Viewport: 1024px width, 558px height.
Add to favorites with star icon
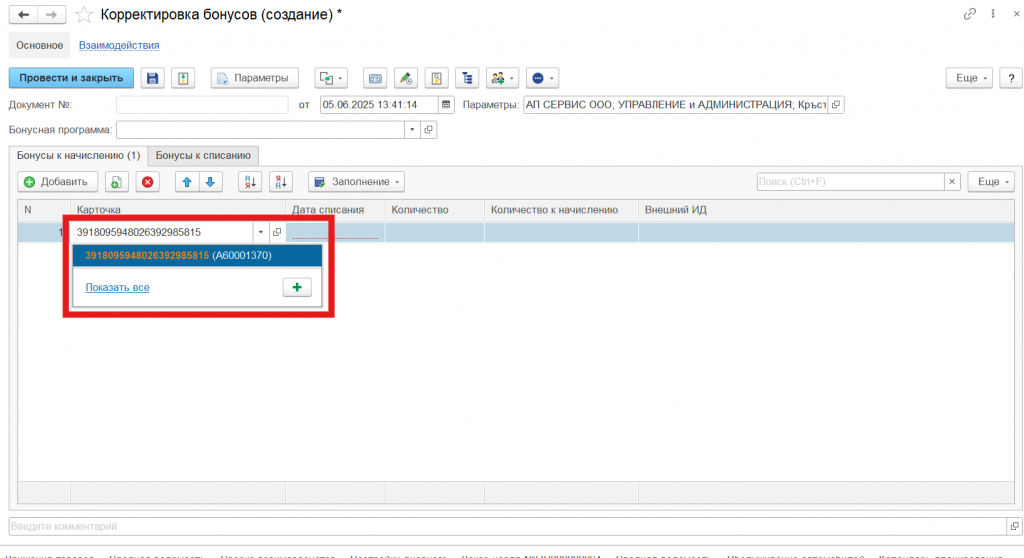pos(86,14)
